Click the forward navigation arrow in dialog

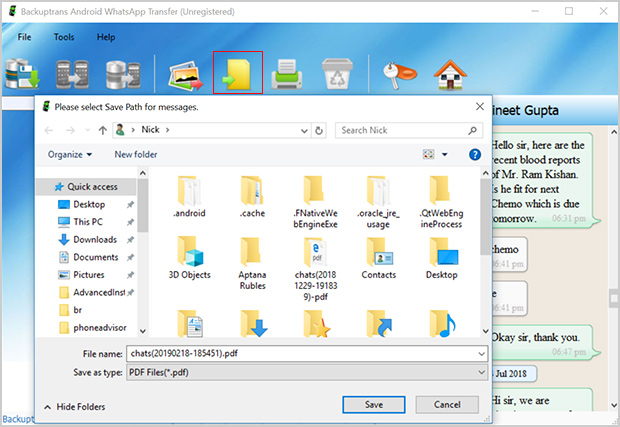[70, 130]
